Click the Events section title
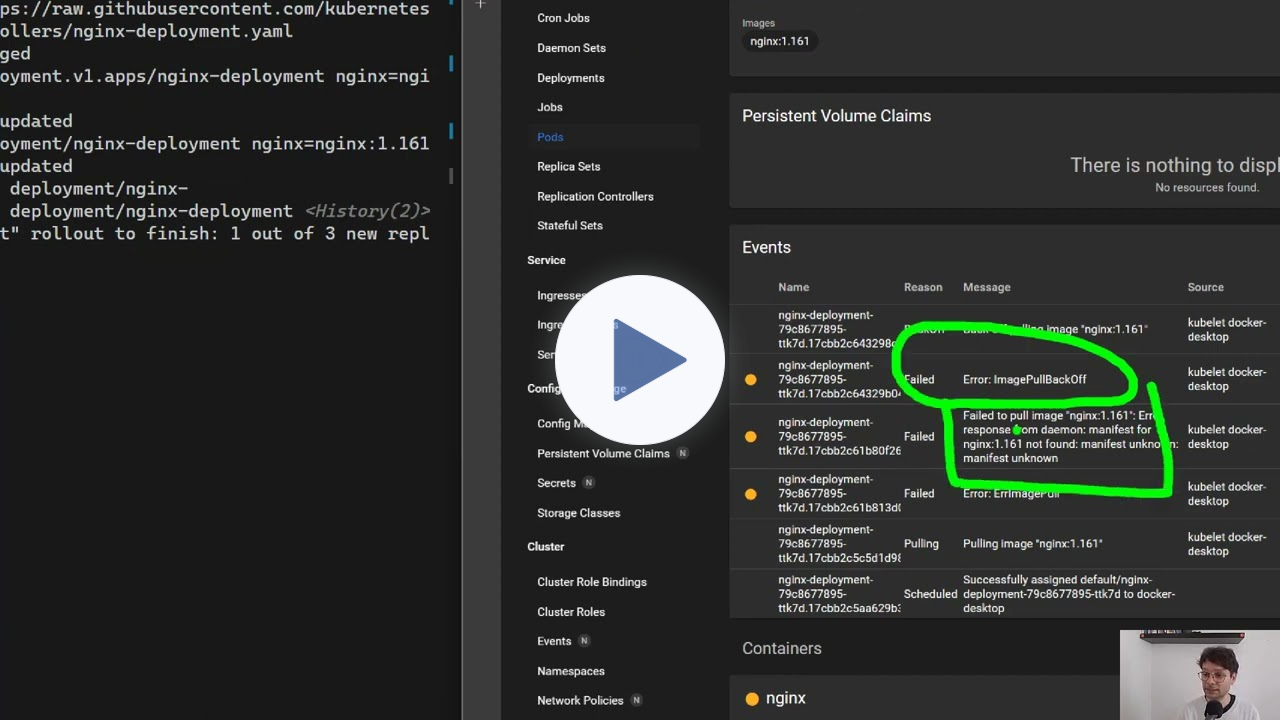The height and width of the screenshot is (720, 1280). point(766,248)
